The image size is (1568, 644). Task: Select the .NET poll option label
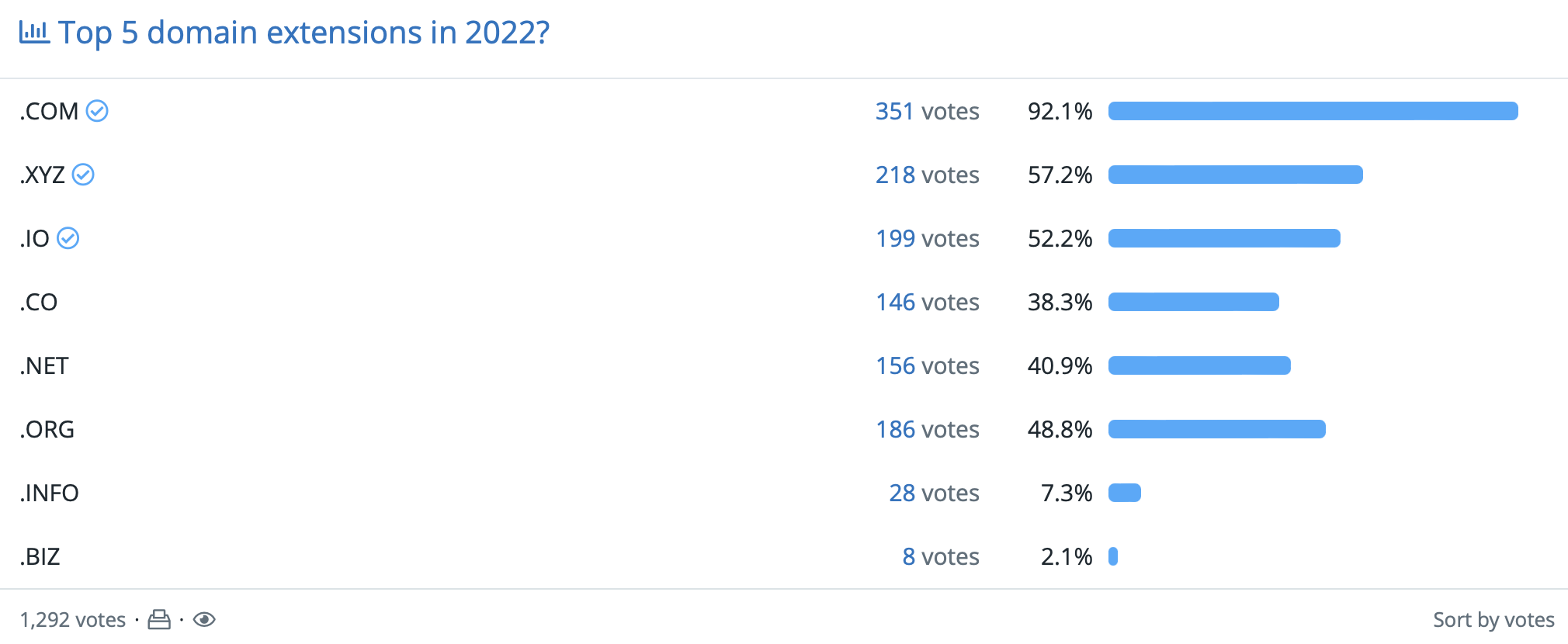(45, 366)
